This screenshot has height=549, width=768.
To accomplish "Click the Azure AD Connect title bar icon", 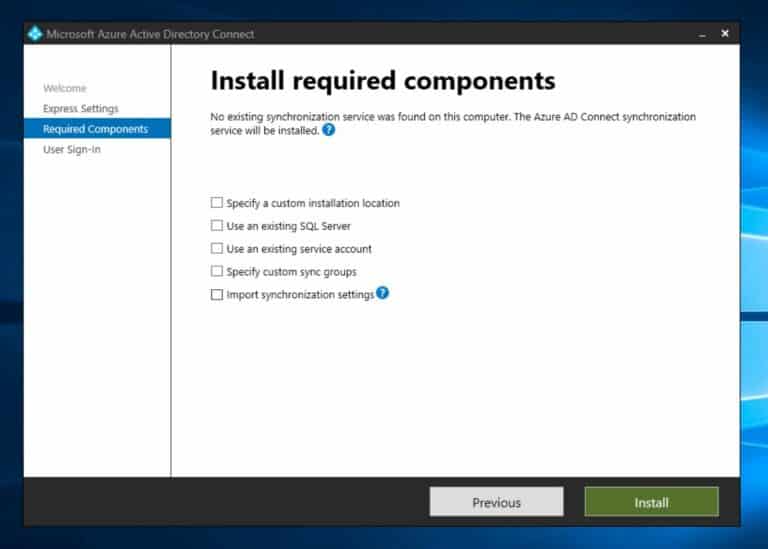I will (x=35, y=33).
